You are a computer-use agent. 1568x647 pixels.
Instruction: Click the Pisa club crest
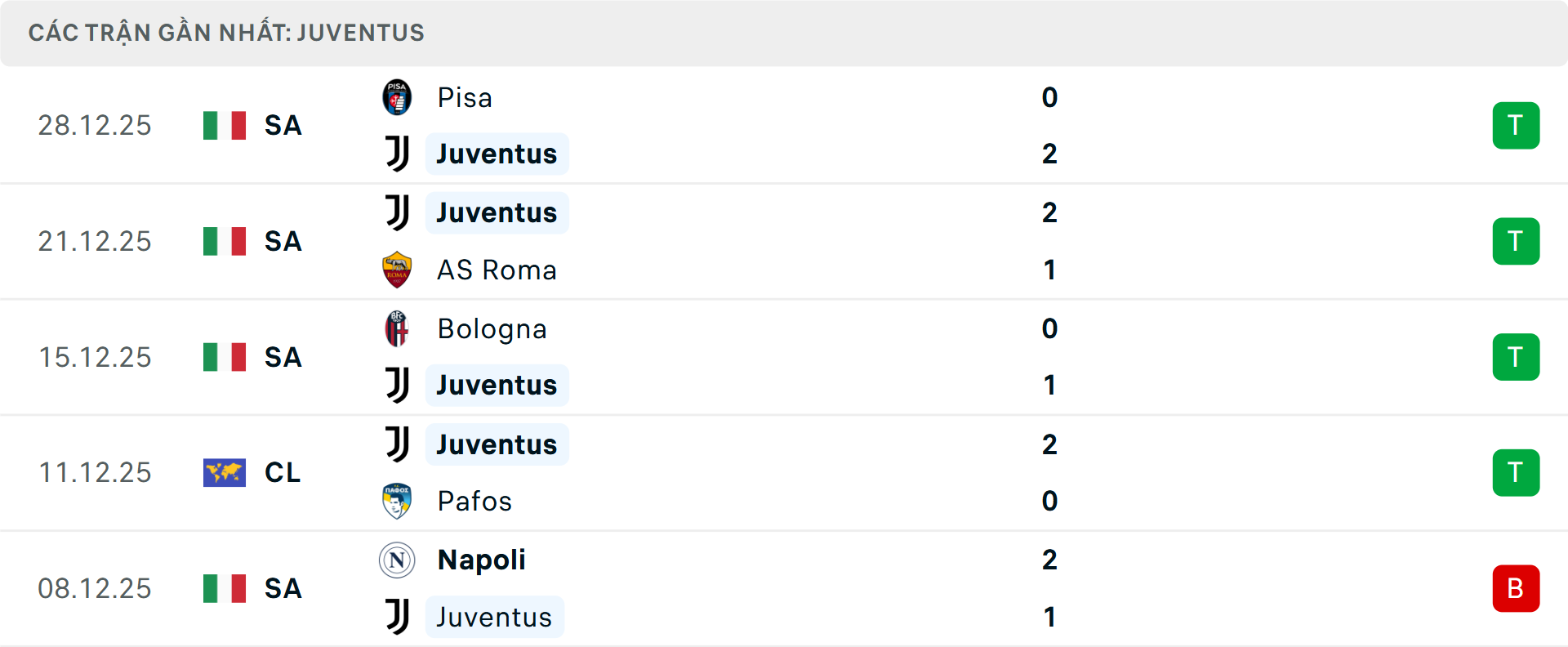[x=397, y=97]
